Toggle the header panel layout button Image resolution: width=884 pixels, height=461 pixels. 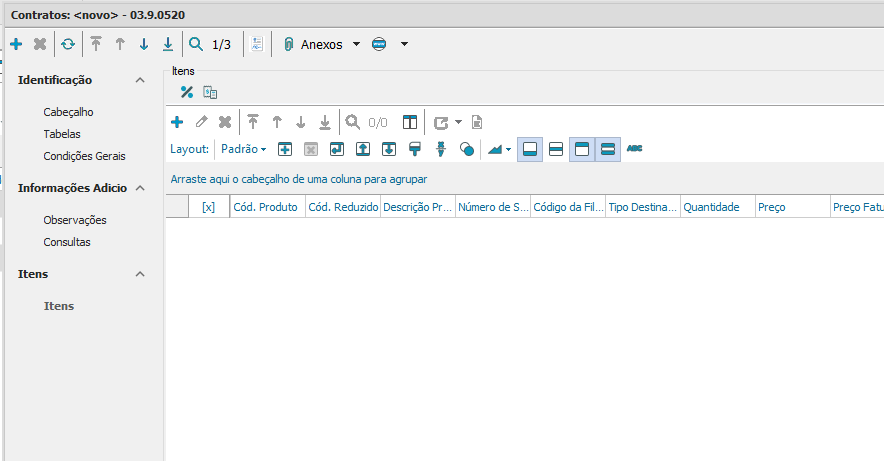[x=582, y=149]
